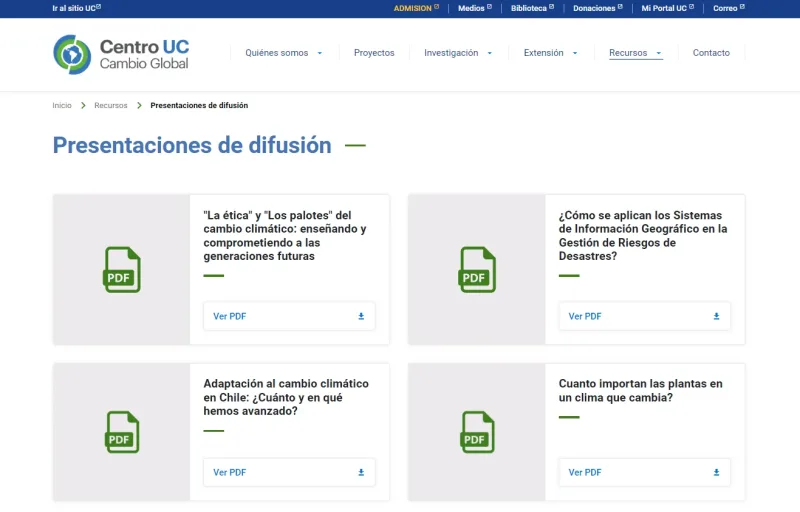Click external link icon next to Mi Portal UC
Screen dimensions: 800x512
(691, 7)
